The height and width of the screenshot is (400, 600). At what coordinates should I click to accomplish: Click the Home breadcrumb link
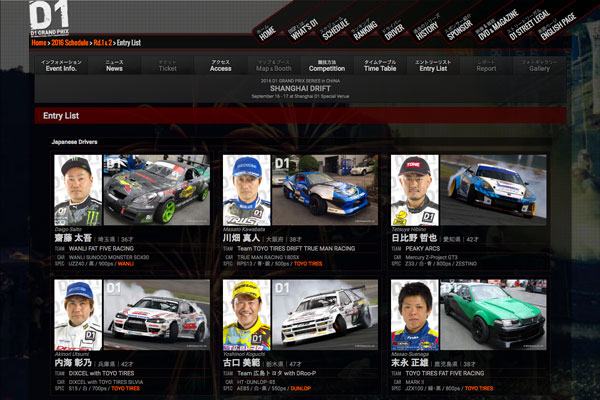click(38, 44)
